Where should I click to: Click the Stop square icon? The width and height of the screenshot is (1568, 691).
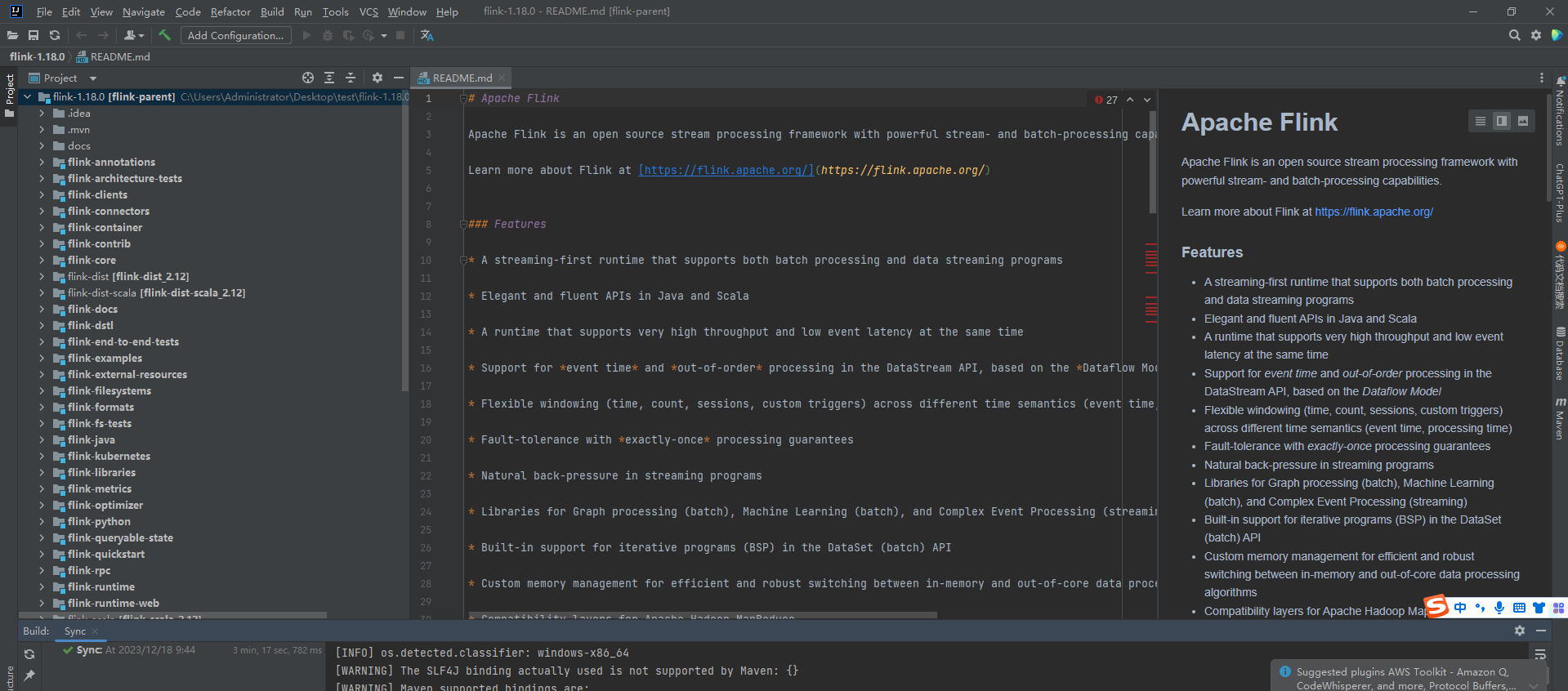[400, 35]
